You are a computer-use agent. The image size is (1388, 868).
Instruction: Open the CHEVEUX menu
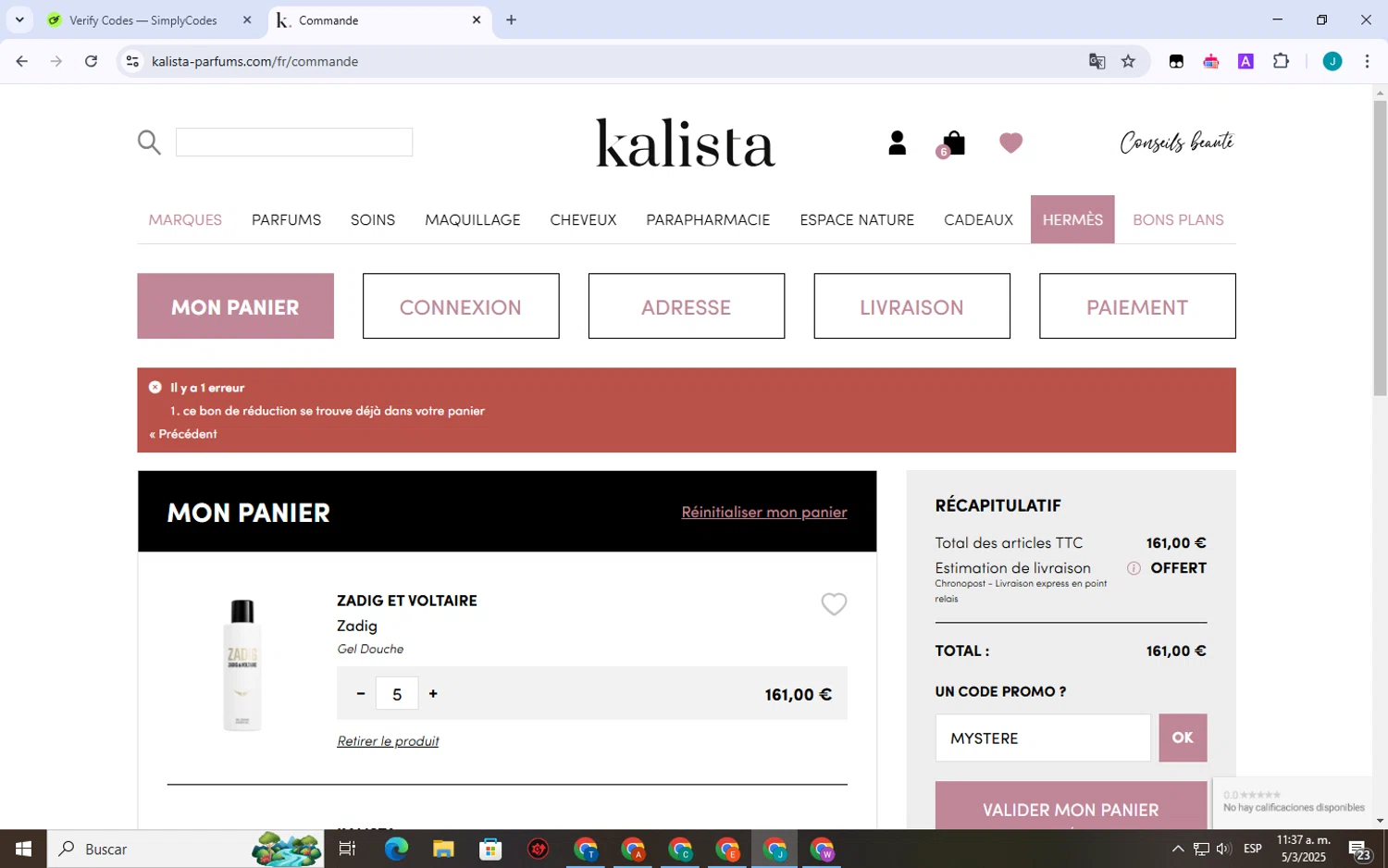(x=583, y=219)
